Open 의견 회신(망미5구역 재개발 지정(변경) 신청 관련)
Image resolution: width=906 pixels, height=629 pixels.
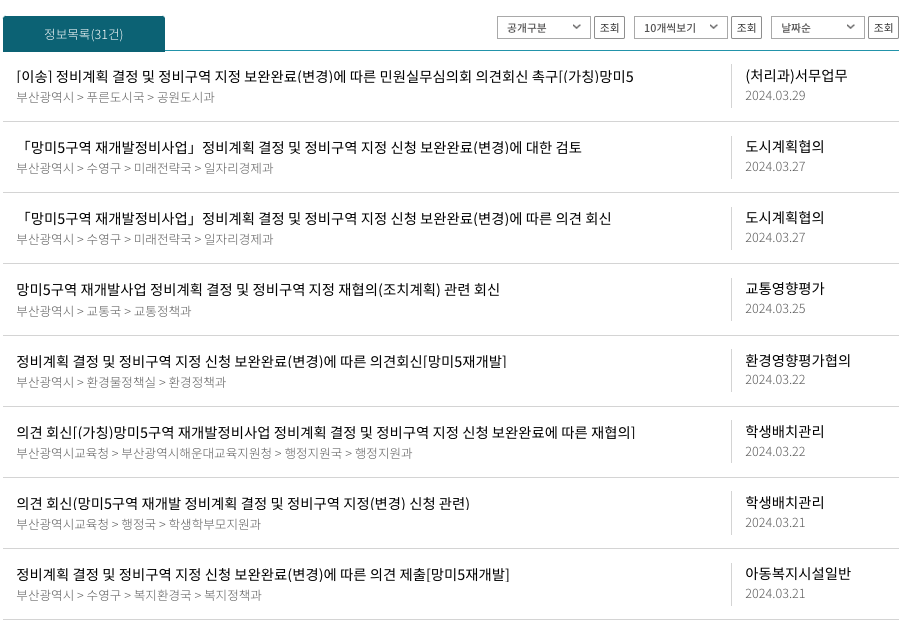[243, 504]
